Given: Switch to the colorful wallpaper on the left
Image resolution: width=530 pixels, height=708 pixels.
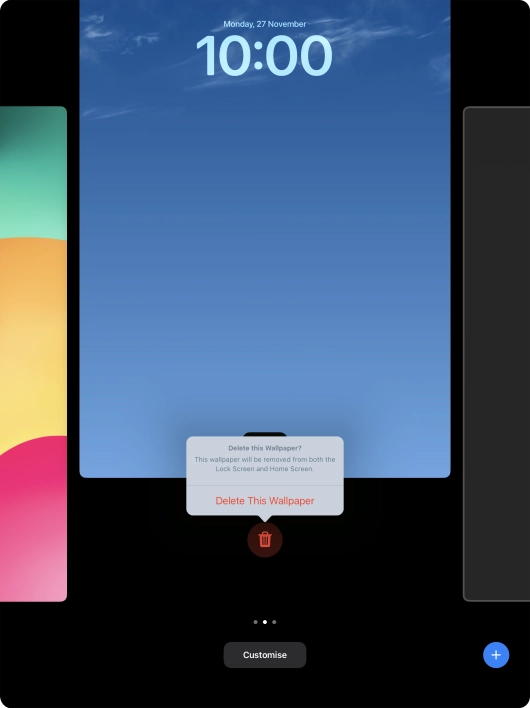Looking at the screenshot, I should click(x=33, y=354).
